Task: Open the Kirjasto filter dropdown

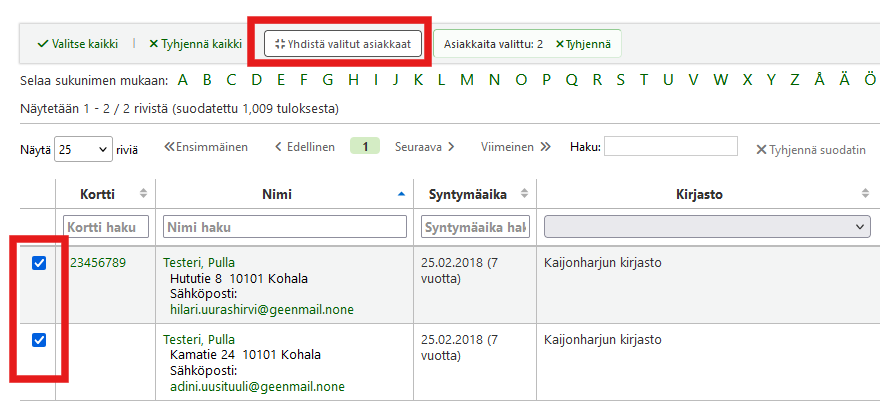Action: (707, 228)
